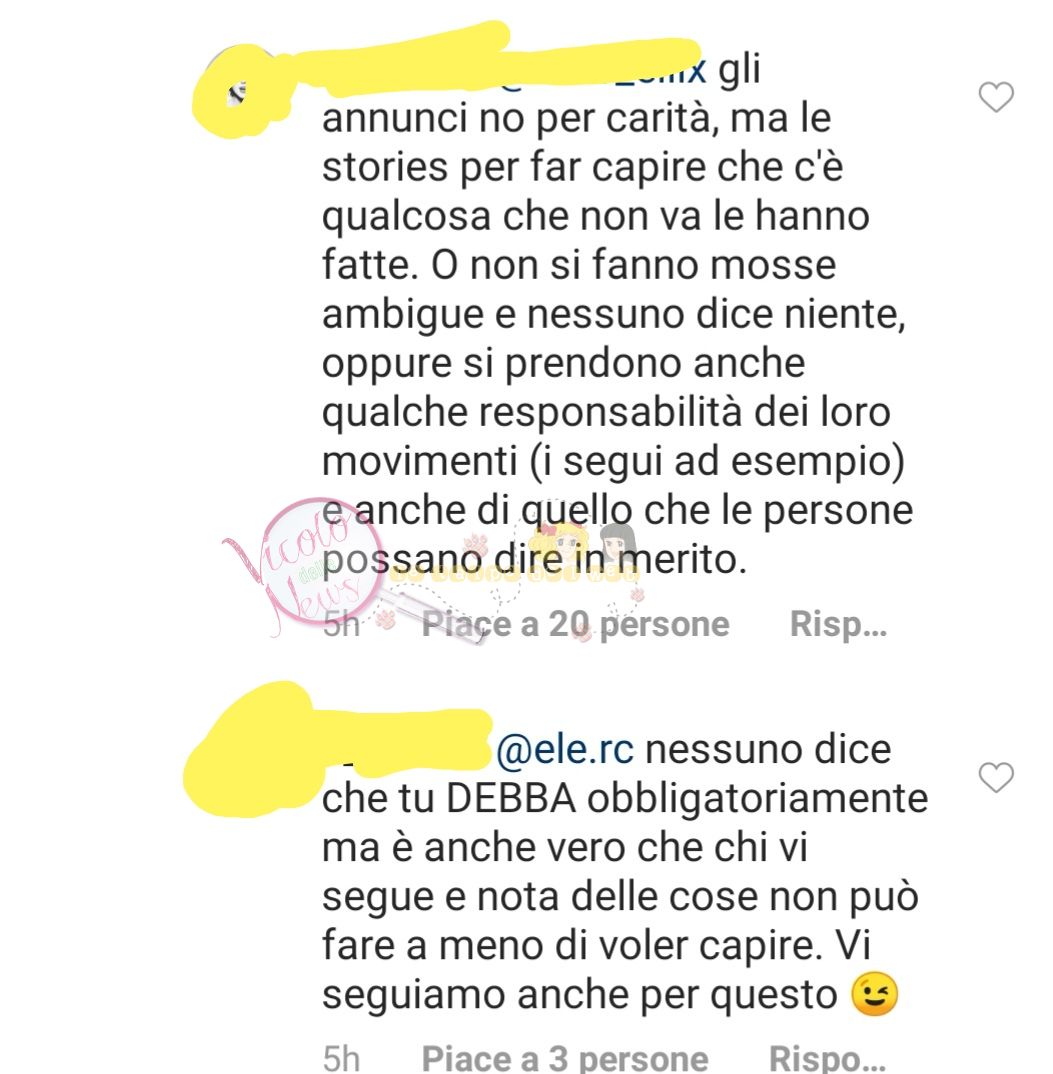Tap the heart beside the @ele.rc reply
The image size is (1053, 1074).
(x=995, y=777)
